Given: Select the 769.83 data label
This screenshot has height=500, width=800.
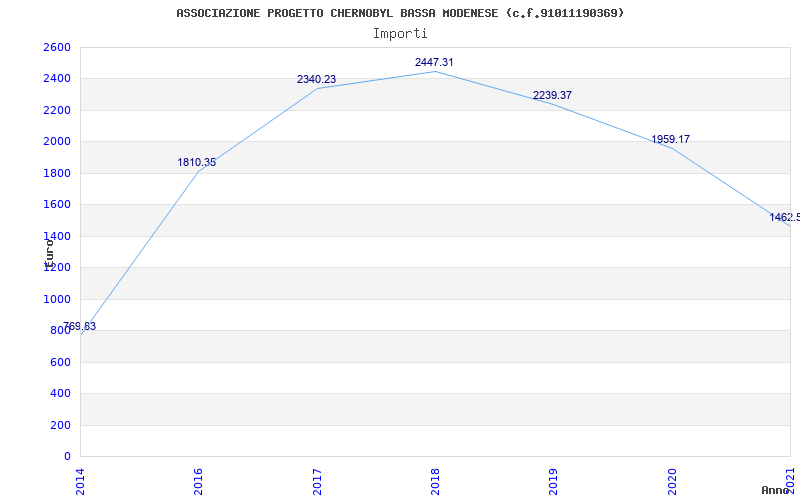Looking at the screenshot, I should coord(79,327).
